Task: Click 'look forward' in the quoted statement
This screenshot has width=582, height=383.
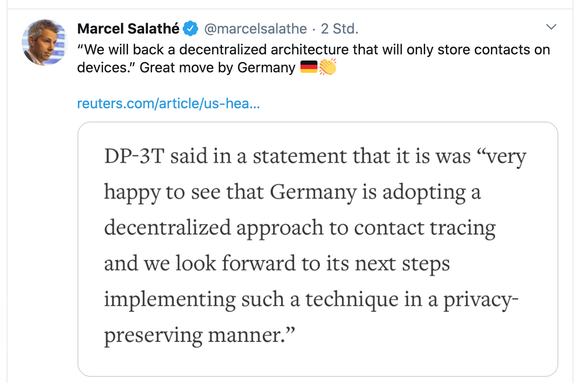Action: [x=236, y=263]
